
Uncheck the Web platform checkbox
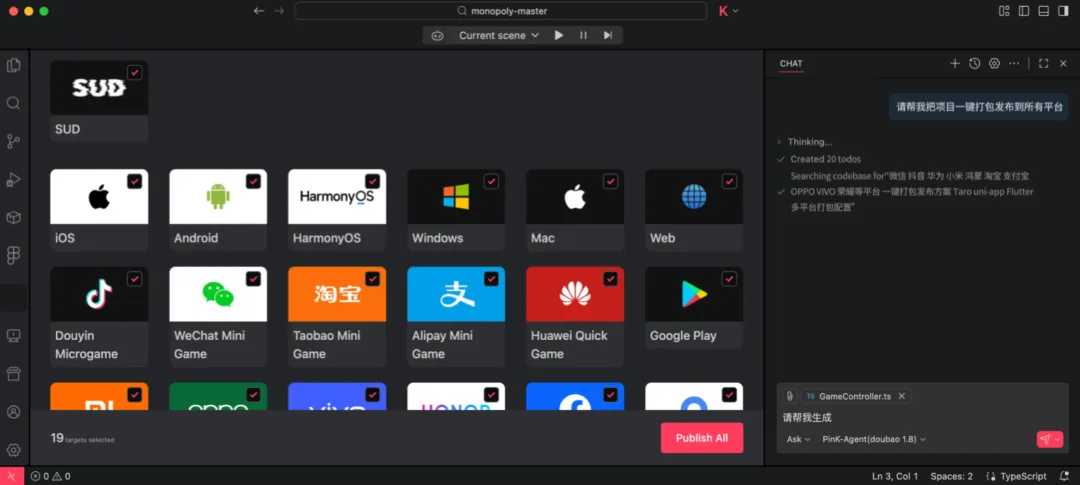pos(729,181)
